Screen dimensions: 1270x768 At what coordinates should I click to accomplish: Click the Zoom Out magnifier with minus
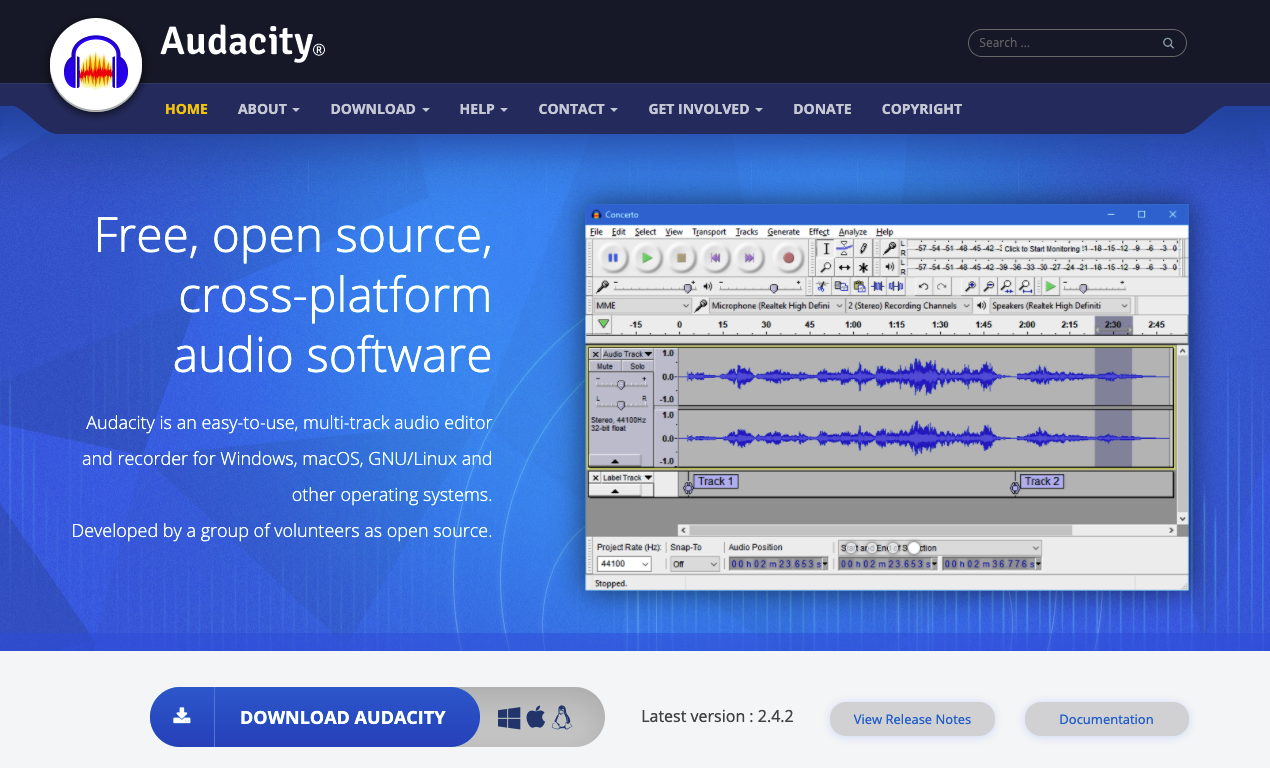click(x=988, y=287)
